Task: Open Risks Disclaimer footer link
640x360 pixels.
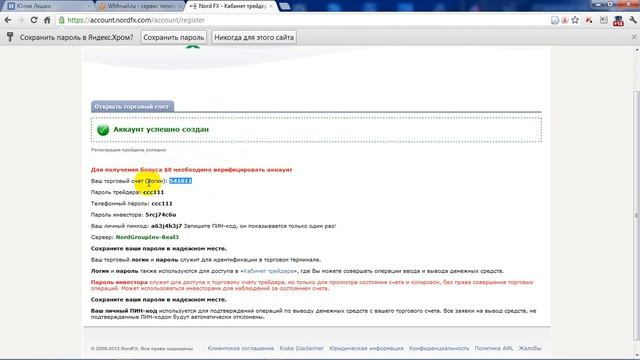Action: coord(302,348)
